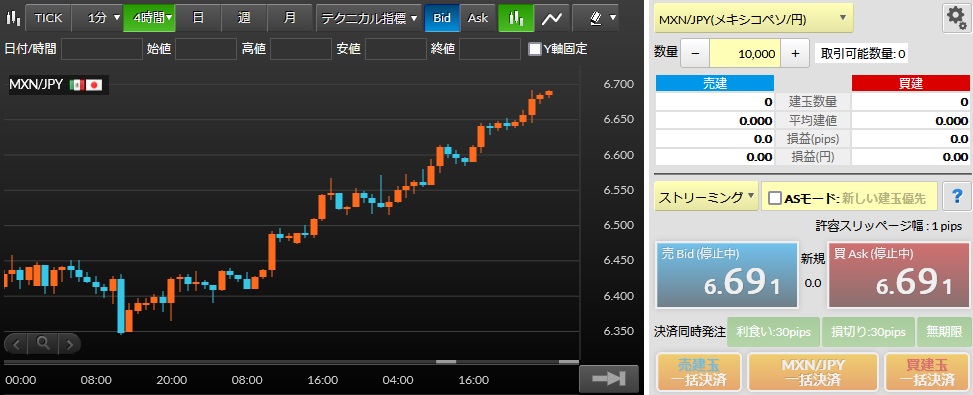Open the settings gear icon
Screen dimensions: 973x395
(955, 19)
